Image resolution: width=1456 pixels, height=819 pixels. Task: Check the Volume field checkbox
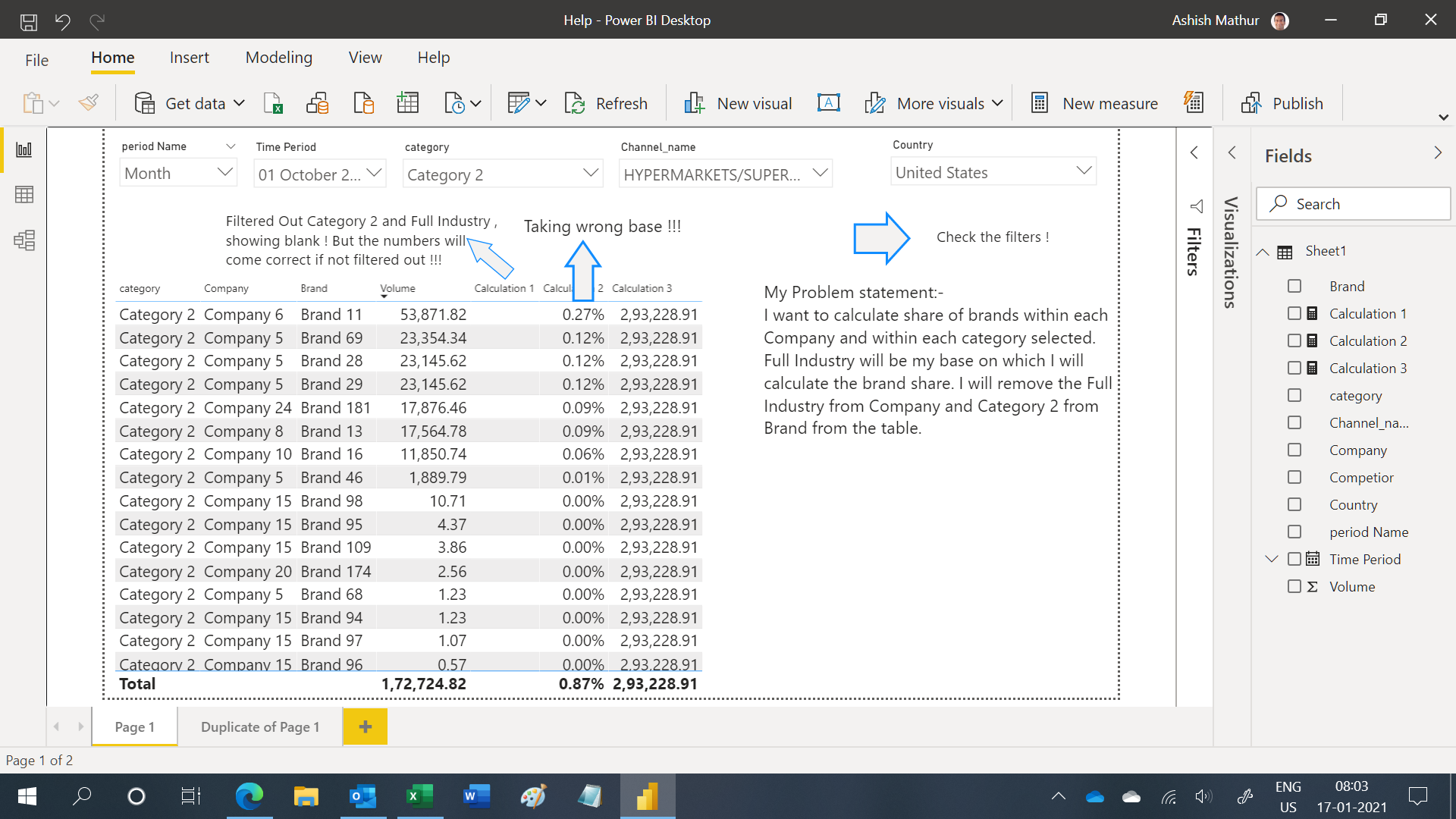(x=1294, y=586)
